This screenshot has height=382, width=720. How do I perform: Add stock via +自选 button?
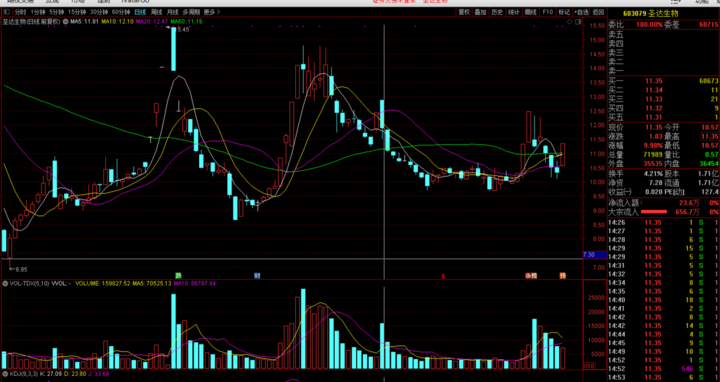click(x=581, y=12)
